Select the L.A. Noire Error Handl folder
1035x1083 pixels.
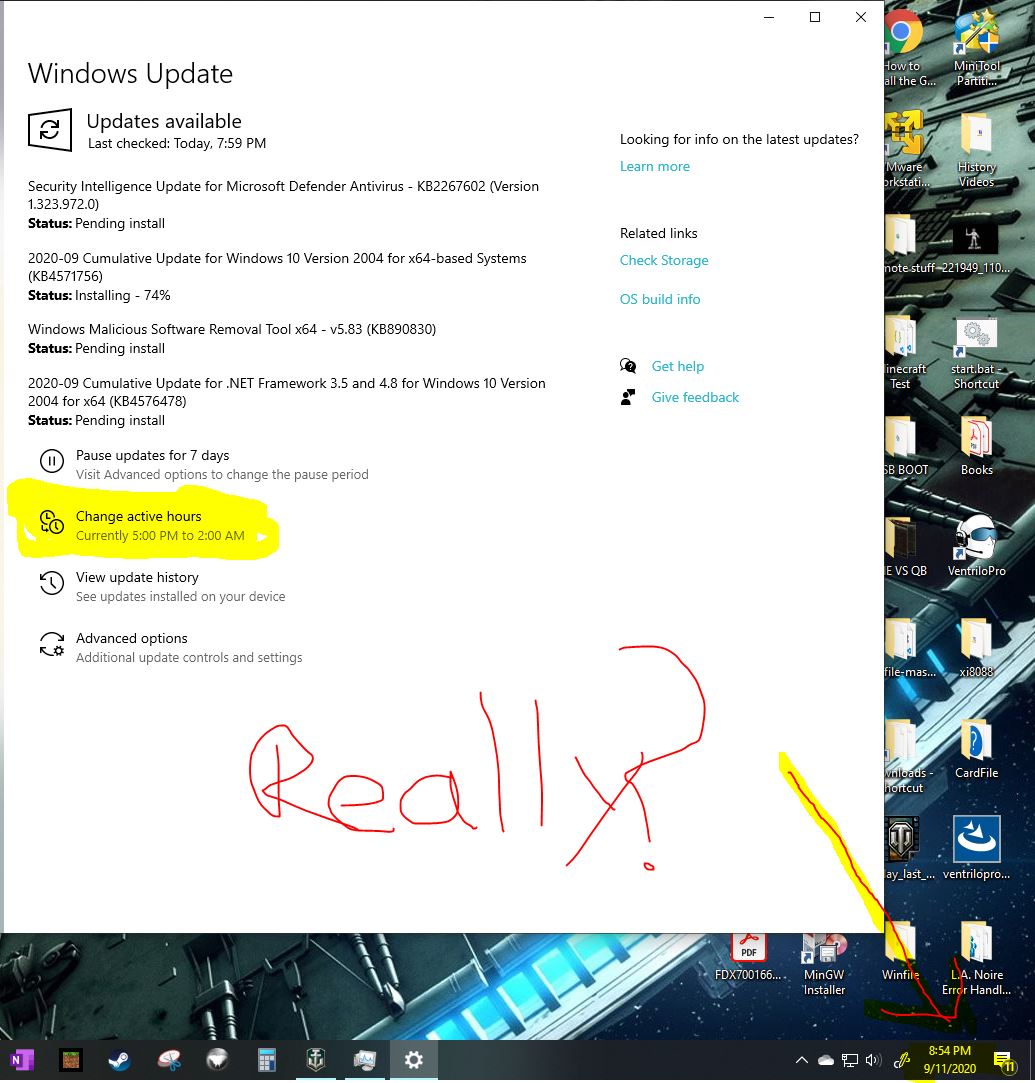[x=976, y=957]
